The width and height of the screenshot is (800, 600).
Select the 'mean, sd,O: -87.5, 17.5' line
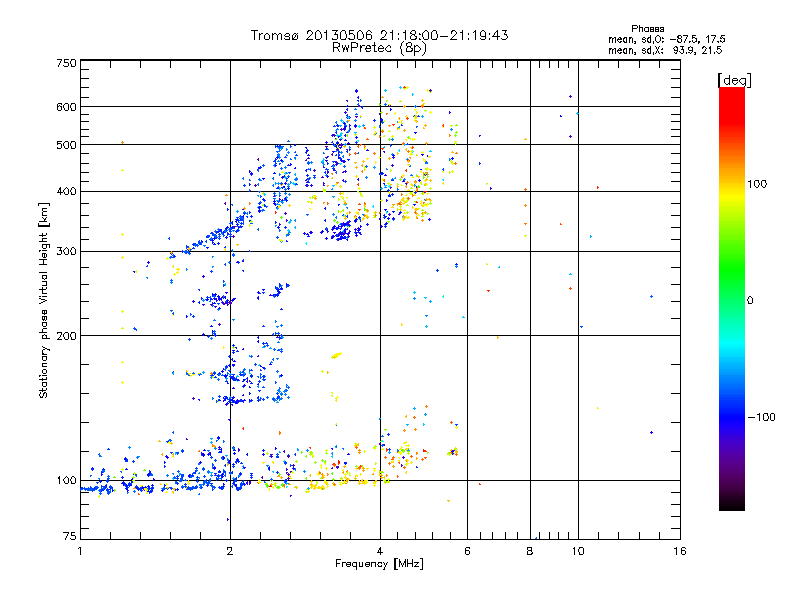point(666,39)
